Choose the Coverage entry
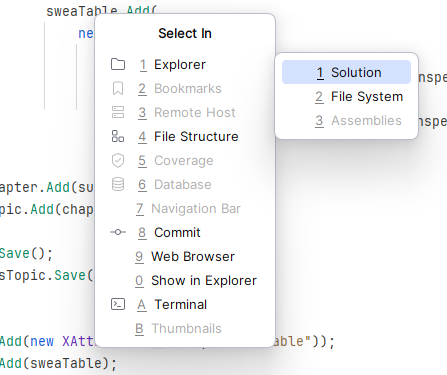 click(185, 160)
